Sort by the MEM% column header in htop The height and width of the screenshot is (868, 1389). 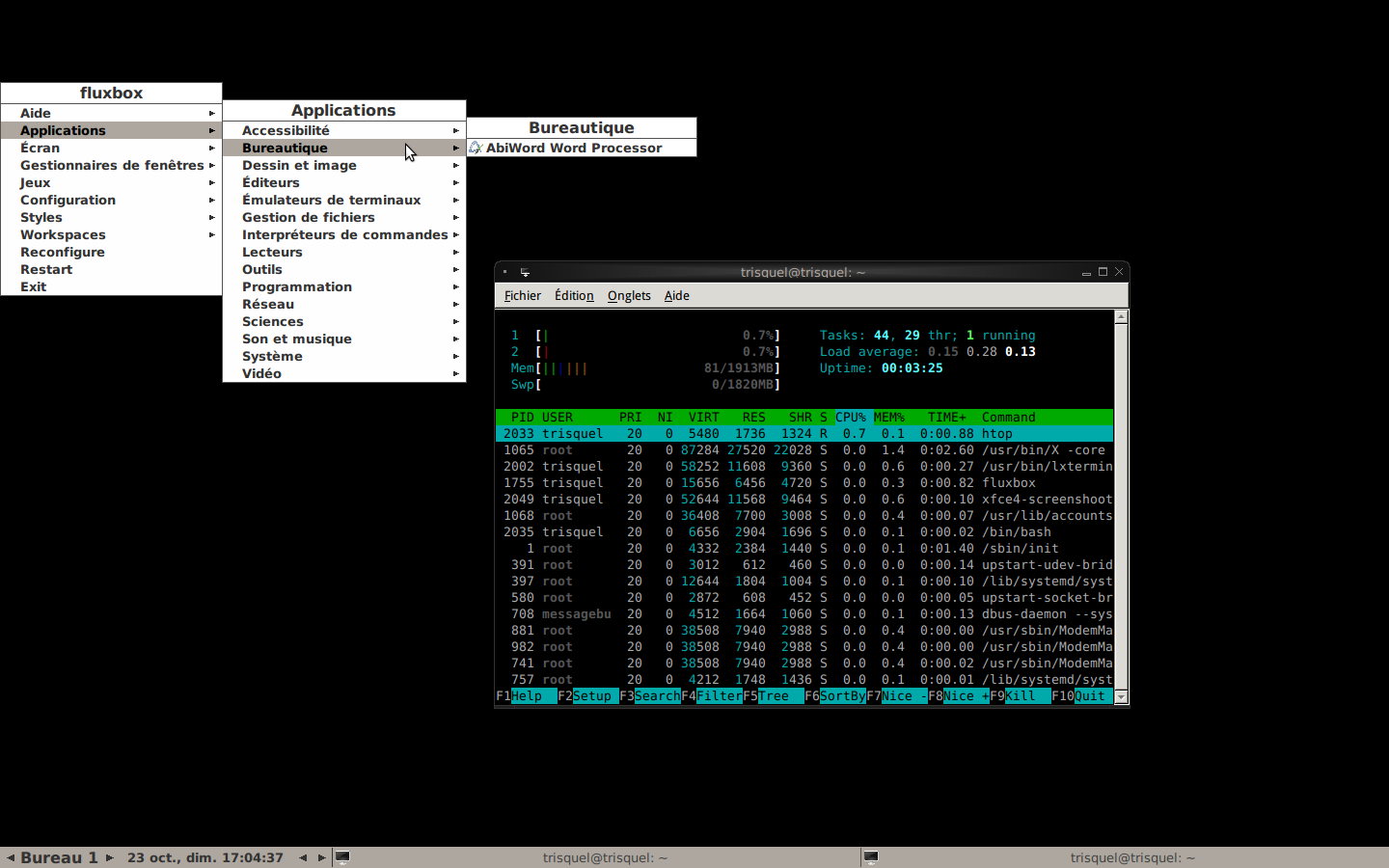coord(889,418)
